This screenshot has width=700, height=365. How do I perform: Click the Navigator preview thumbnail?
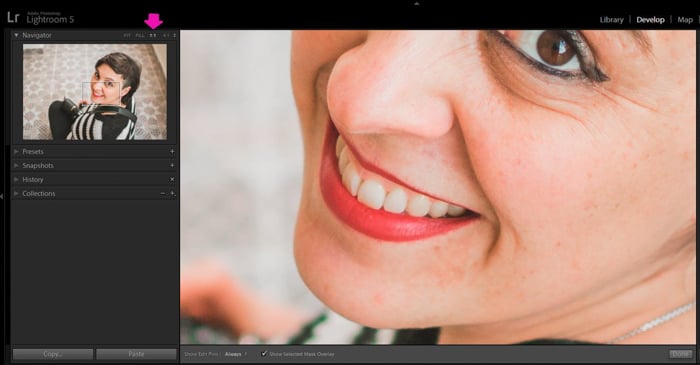coord(95,92)
